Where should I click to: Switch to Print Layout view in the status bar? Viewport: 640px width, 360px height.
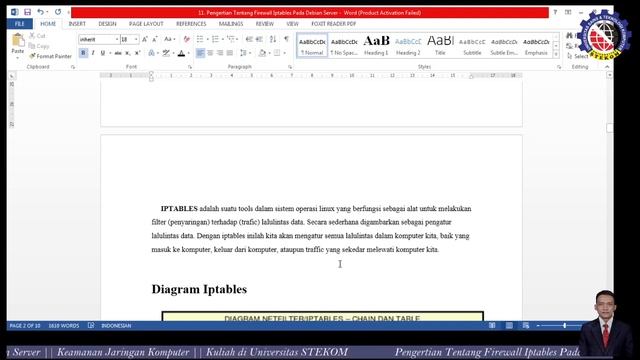(x=509, y=325)
